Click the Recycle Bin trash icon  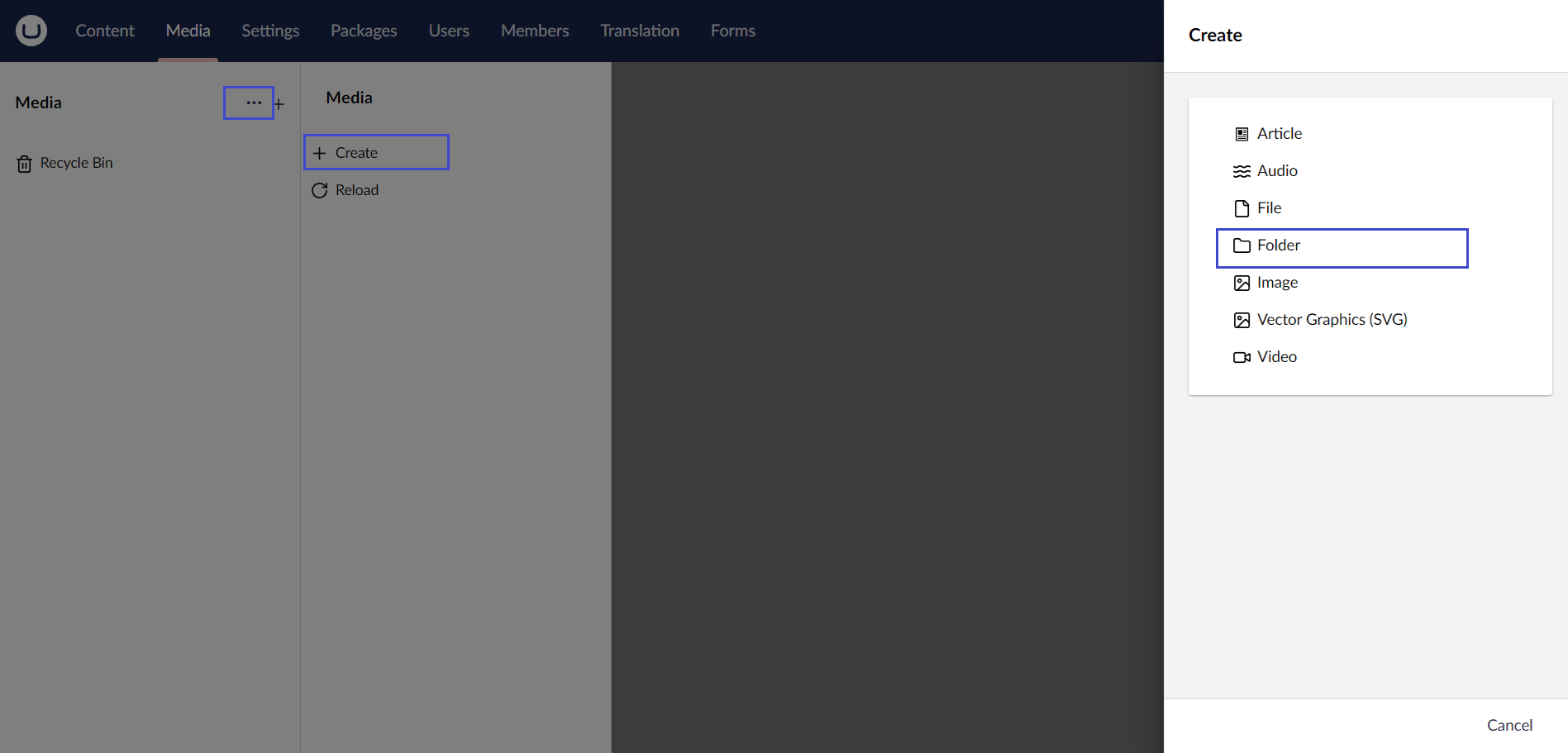point(25,163)
